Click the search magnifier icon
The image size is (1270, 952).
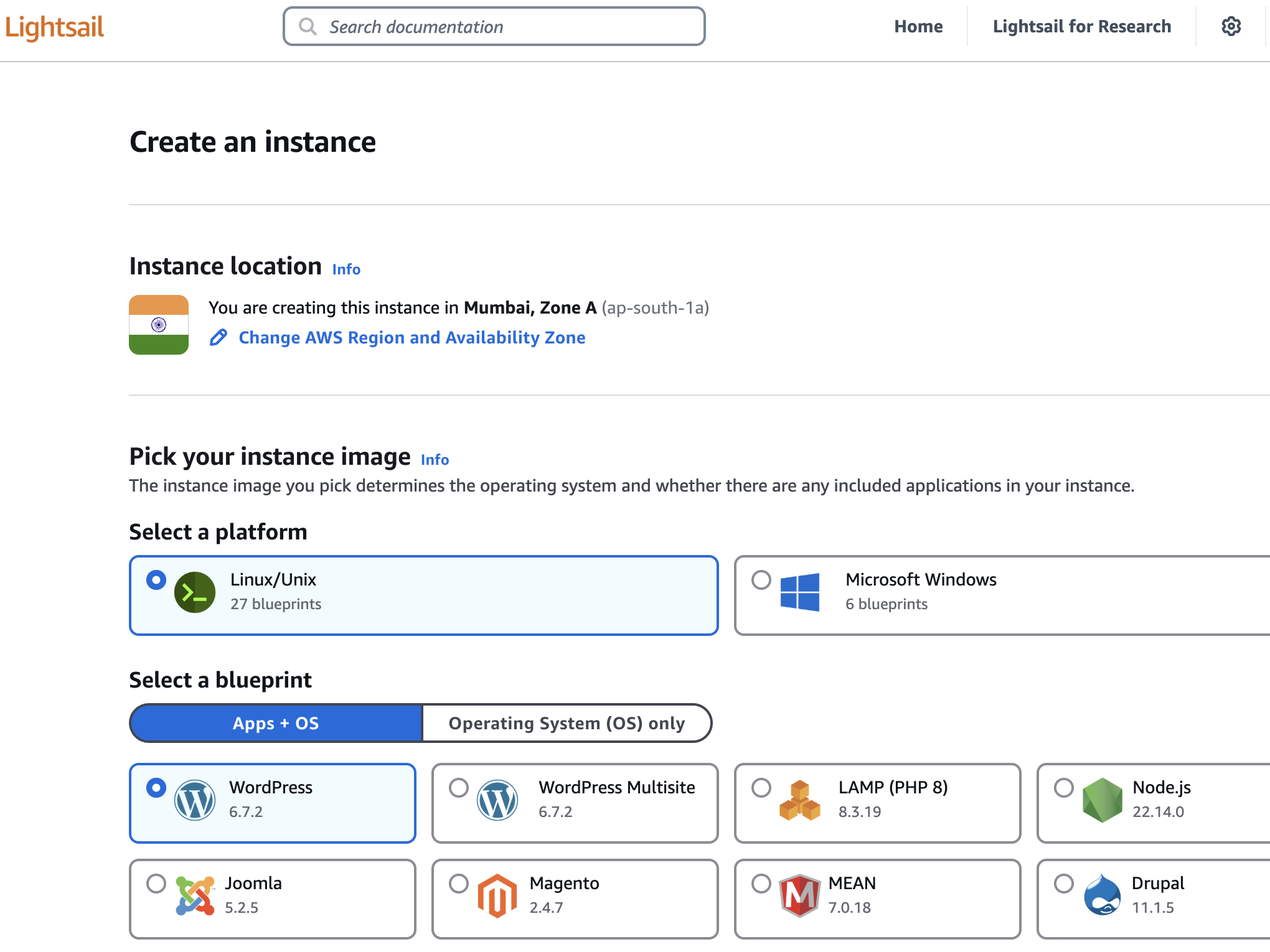(x=308, y=26)
